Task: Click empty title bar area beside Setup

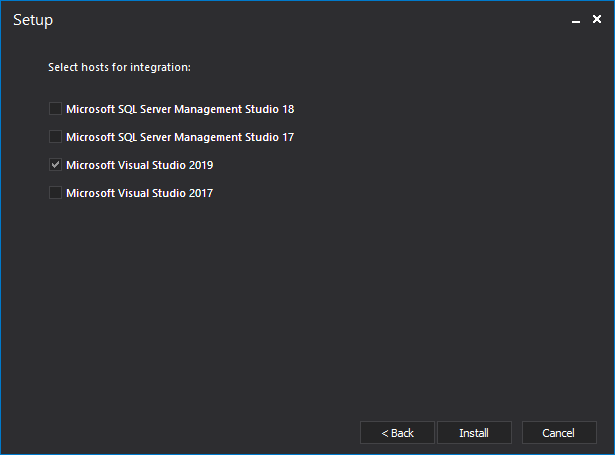Action: (x=300, y=20)
